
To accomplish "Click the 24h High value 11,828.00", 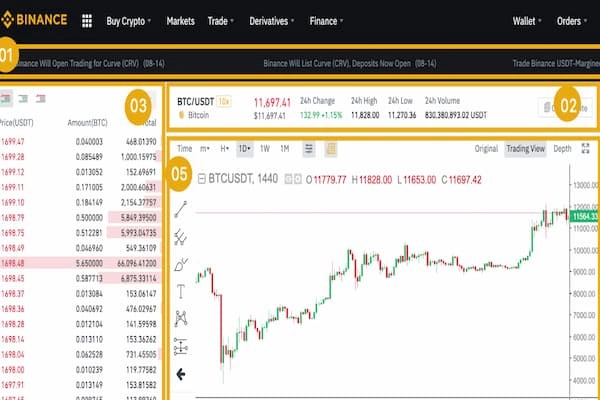I will [365, 115].
